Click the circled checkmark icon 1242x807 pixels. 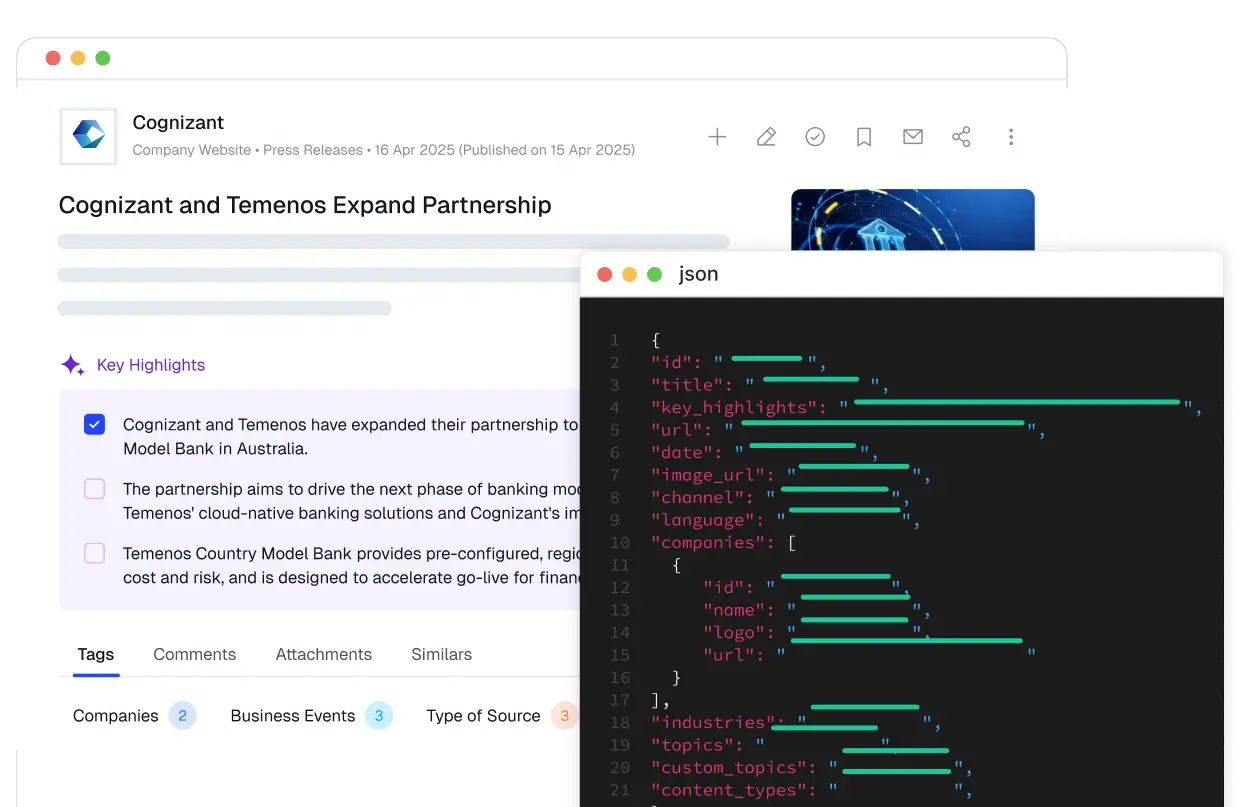pyautogui.click(x=815, y=137)
